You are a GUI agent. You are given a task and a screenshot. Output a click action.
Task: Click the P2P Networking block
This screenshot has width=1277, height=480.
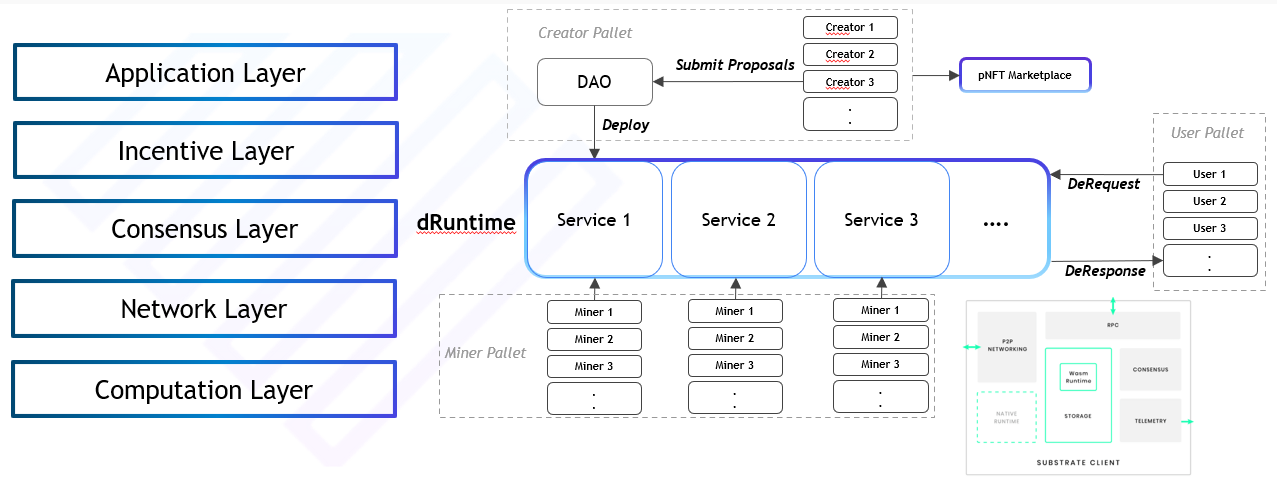[x=1006, y=347]
